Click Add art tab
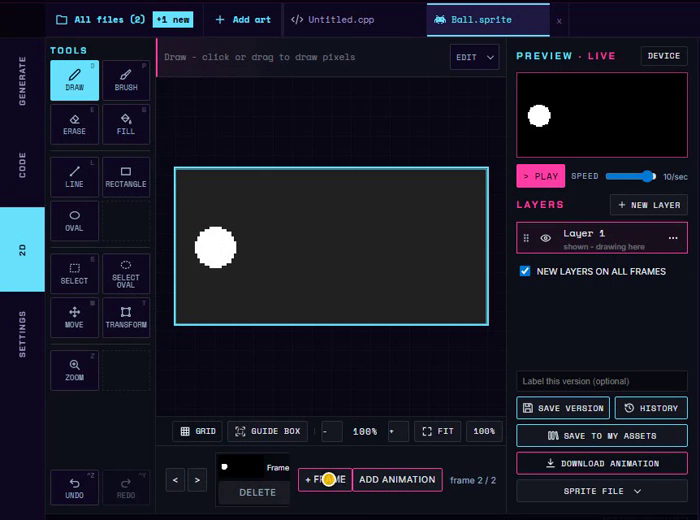Screen dimensions: 700x520 click(x=243, y=20)
